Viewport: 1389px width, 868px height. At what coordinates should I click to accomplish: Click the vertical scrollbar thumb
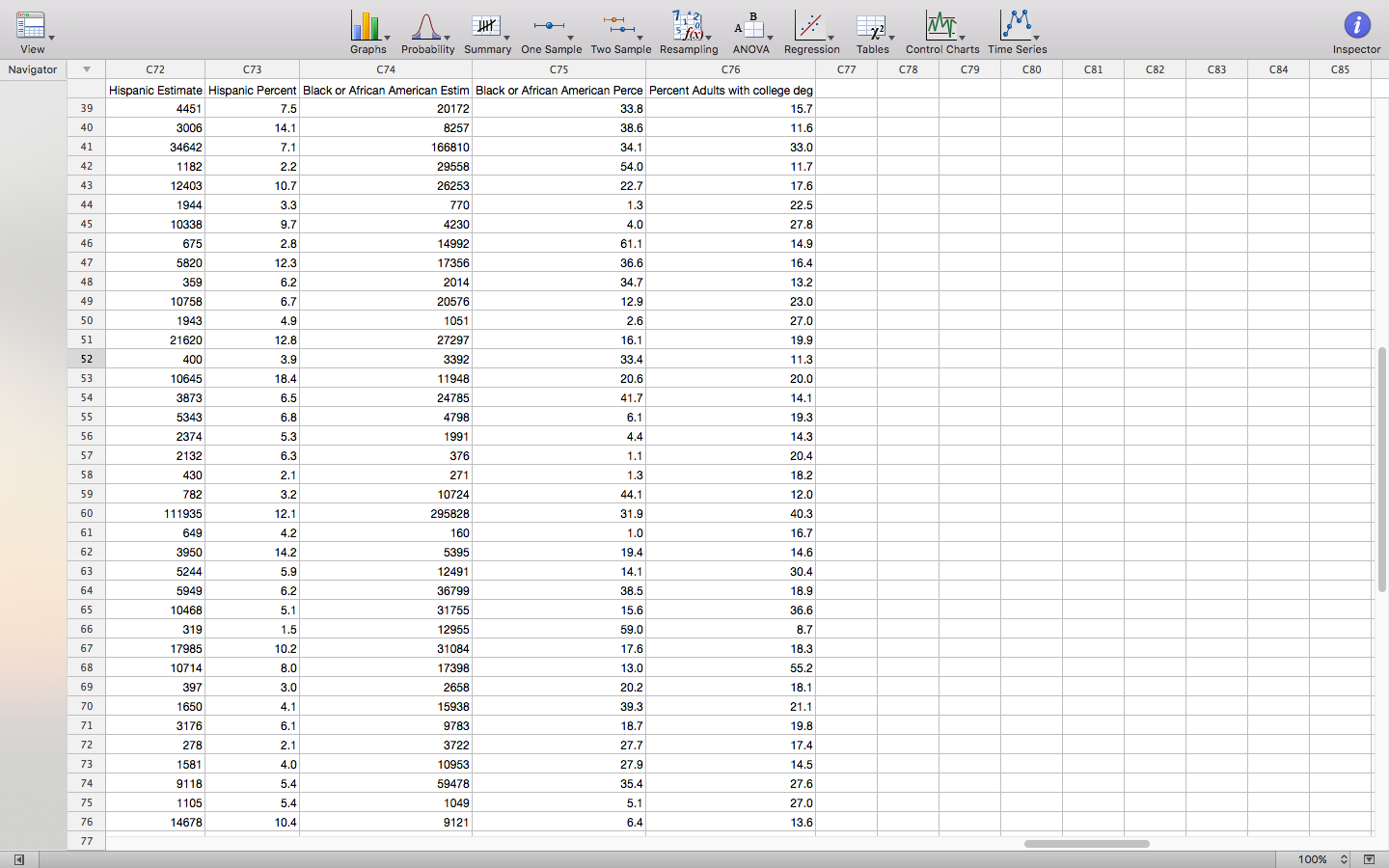tap(1382, 470)
